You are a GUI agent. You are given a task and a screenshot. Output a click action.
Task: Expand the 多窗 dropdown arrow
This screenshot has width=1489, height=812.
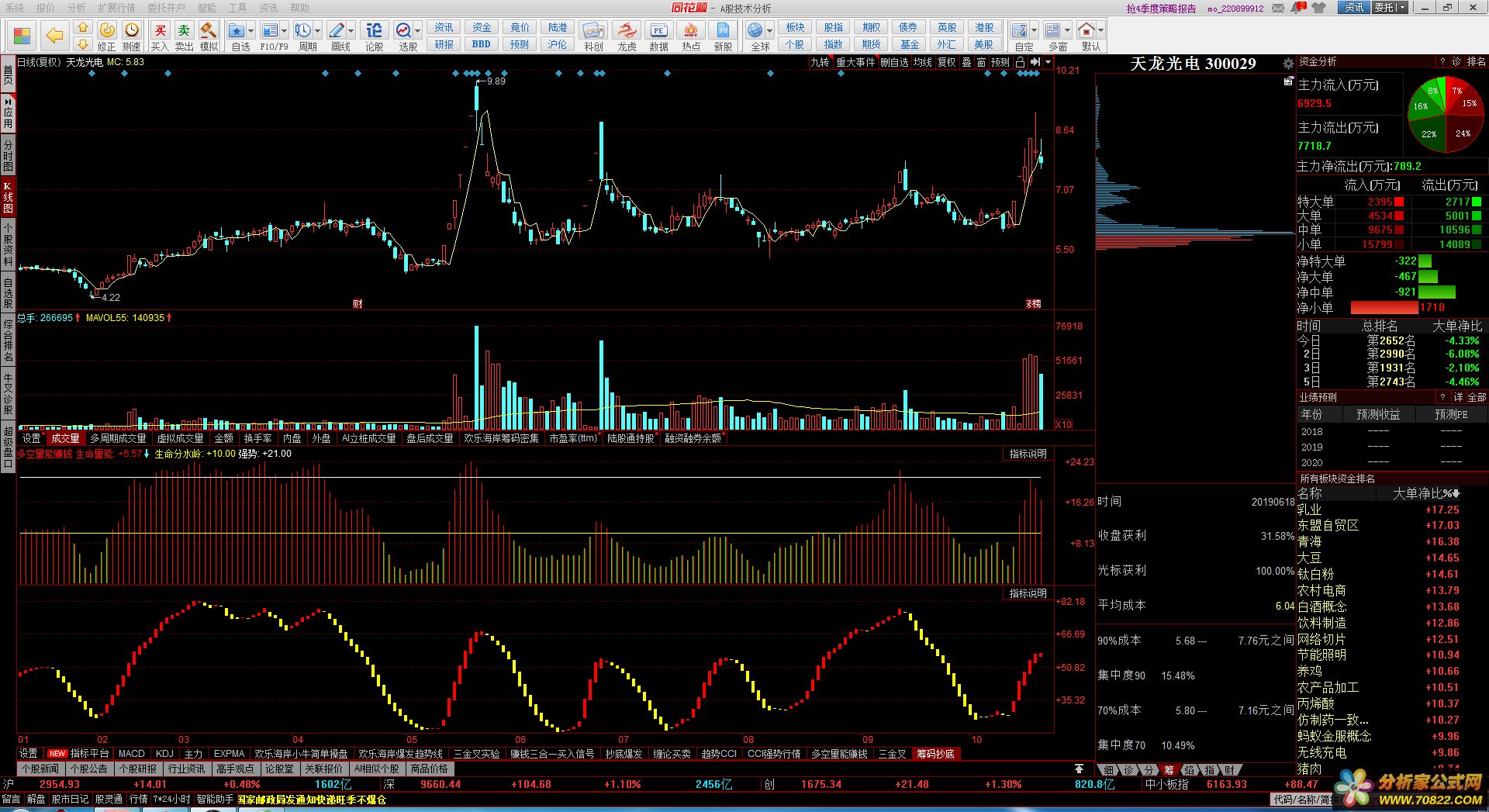coord(1068,31)
